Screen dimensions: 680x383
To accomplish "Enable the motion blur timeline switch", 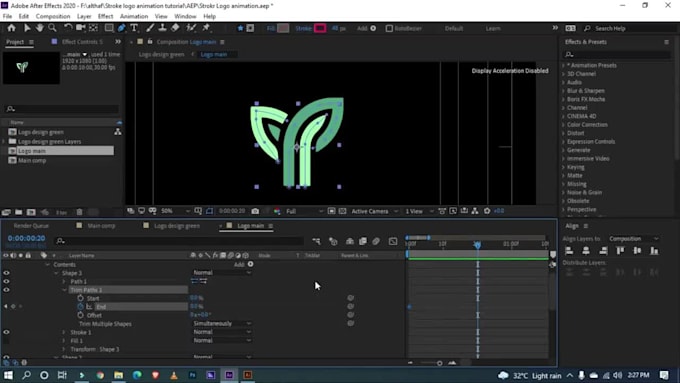I will click(376, 241).
